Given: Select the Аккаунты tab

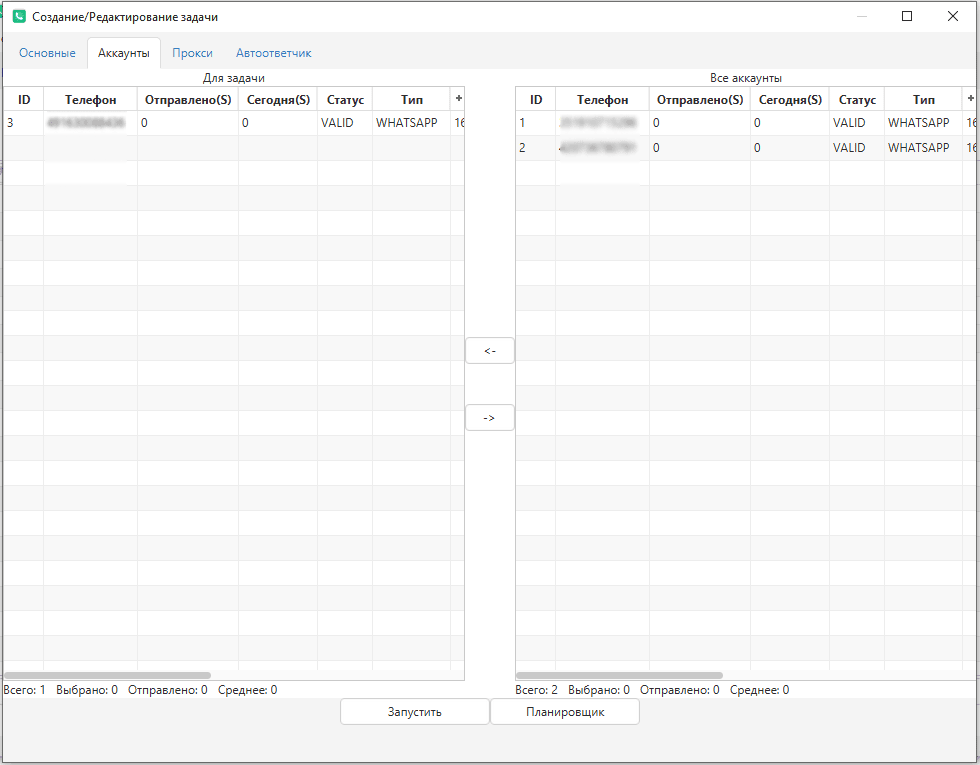Looking at the screenshot, I should coord(124,53).
